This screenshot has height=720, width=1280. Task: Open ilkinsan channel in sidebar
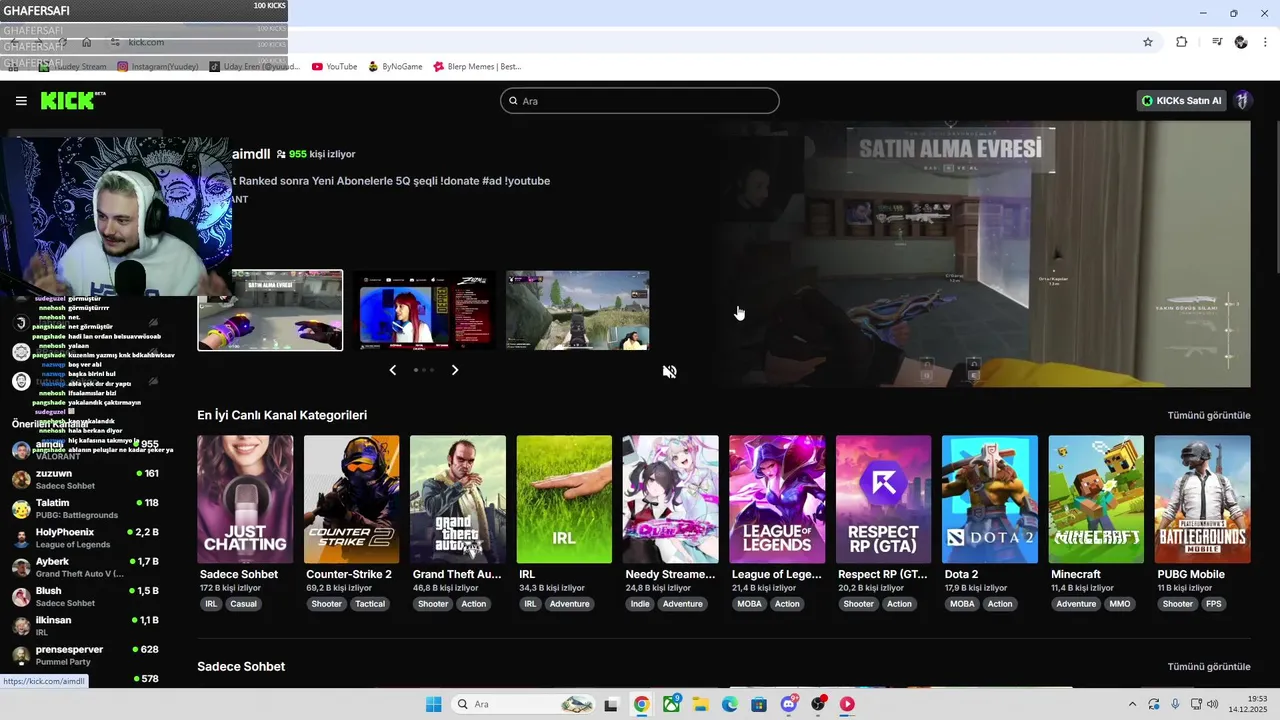pyautogui.click(x=86, y=626)
